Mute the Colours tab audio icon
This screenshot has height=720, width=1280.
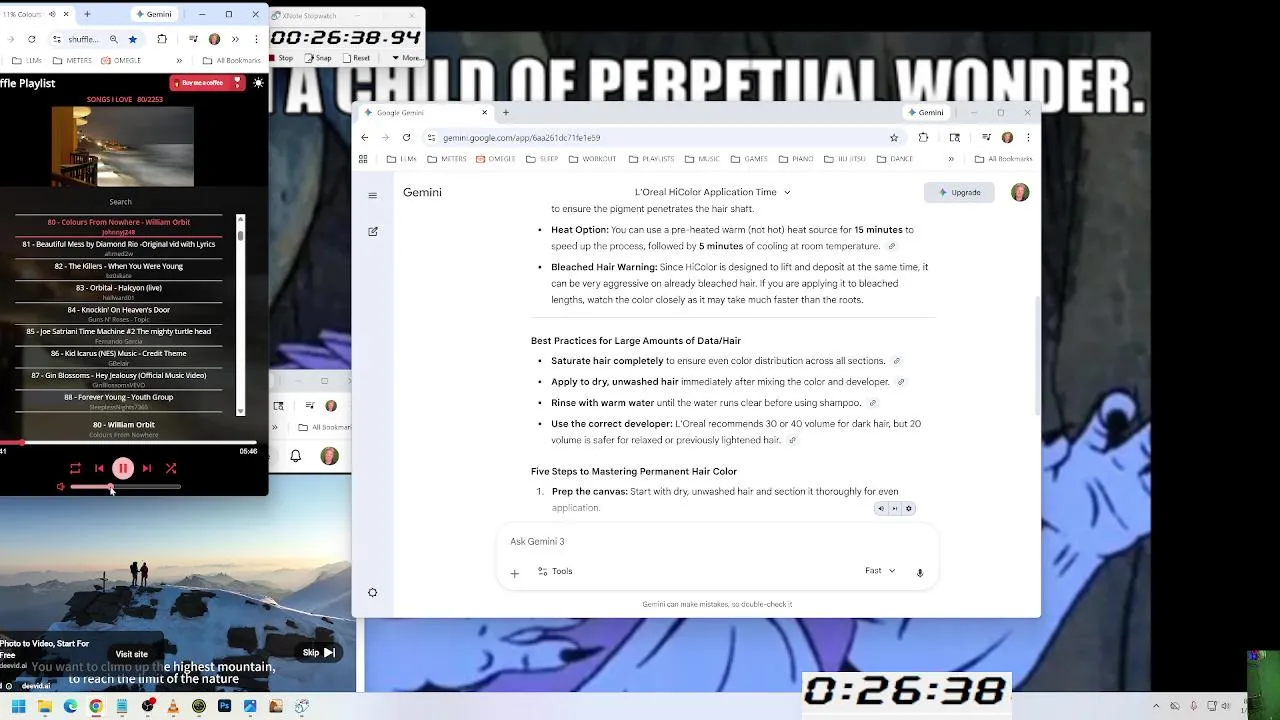click(51, 15)
